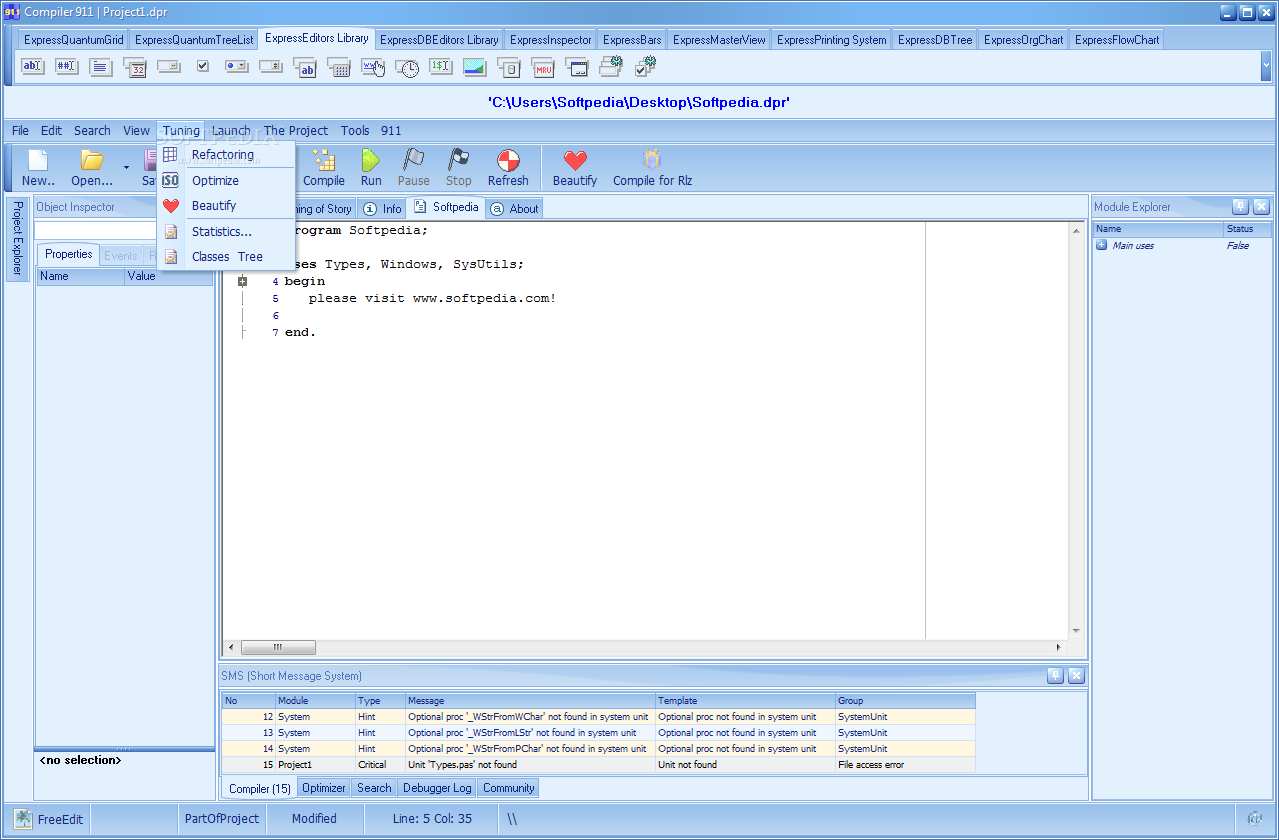Viewport: 1279px width, 840px height.
Task: Sort messages by Type column header
Action: coord(380,701)
